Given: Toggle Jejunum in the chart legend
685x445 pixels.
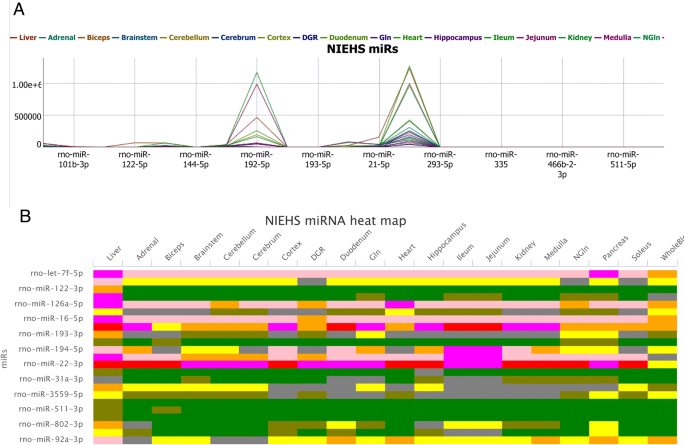Looking at the screenshot, I should click(536, 38).
